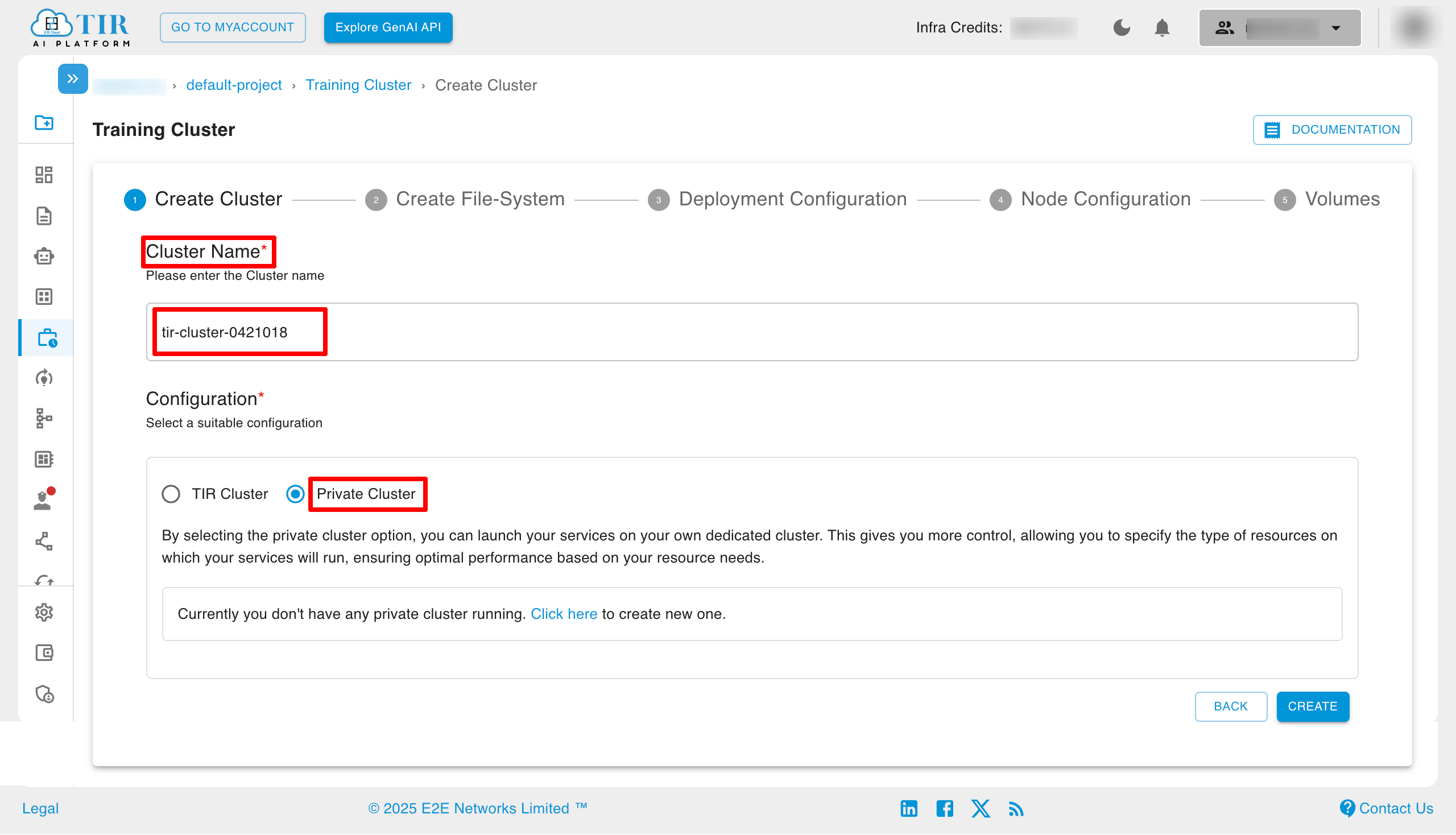Image resolution: width=1456 pixels, height=835 pixels.
Task: Open the X (Twitter) icon in footer
Action: [981, 808]
